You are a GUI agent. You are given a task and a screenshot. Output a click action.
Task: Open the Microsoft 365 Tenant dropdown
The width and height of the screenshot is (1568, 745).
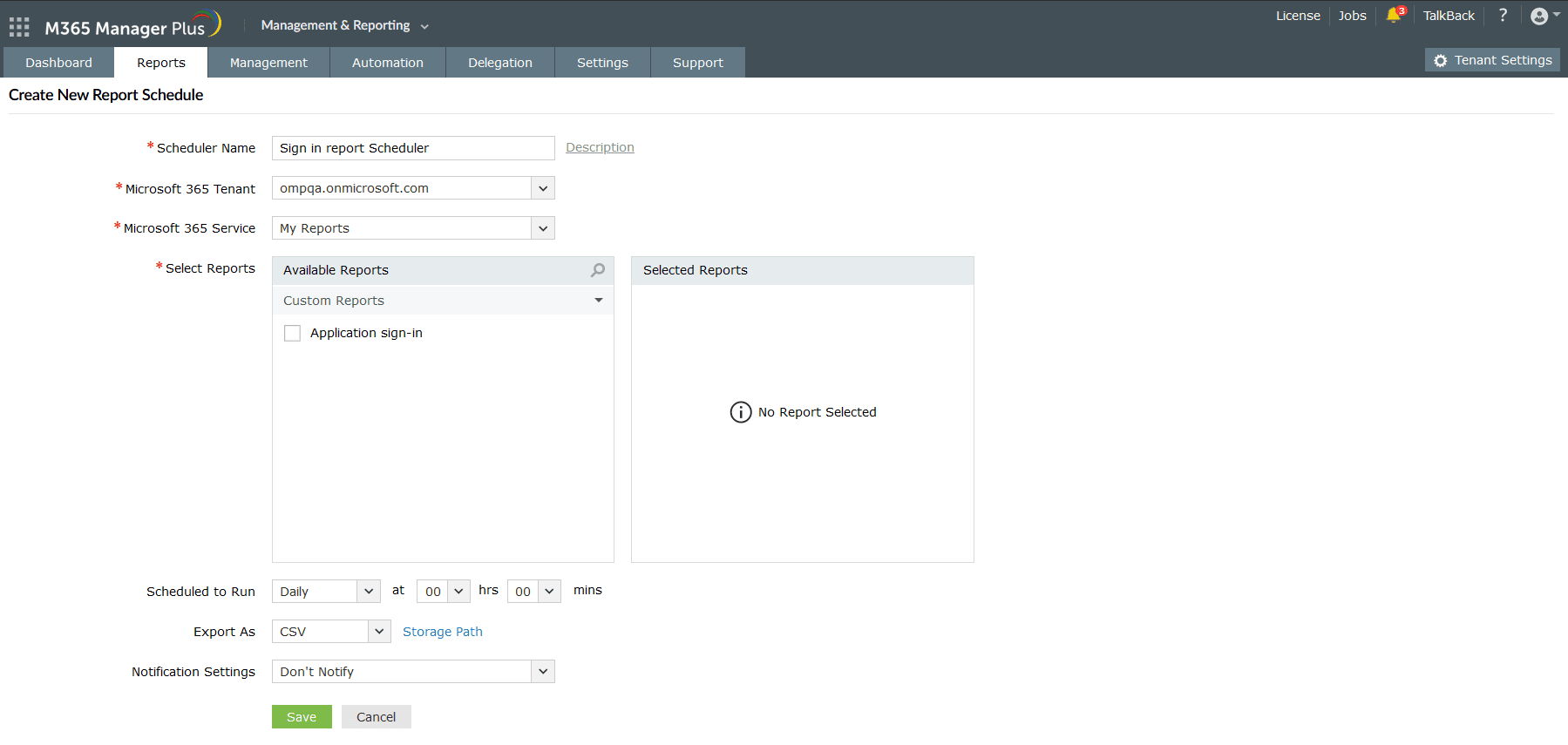coord(413,188)
